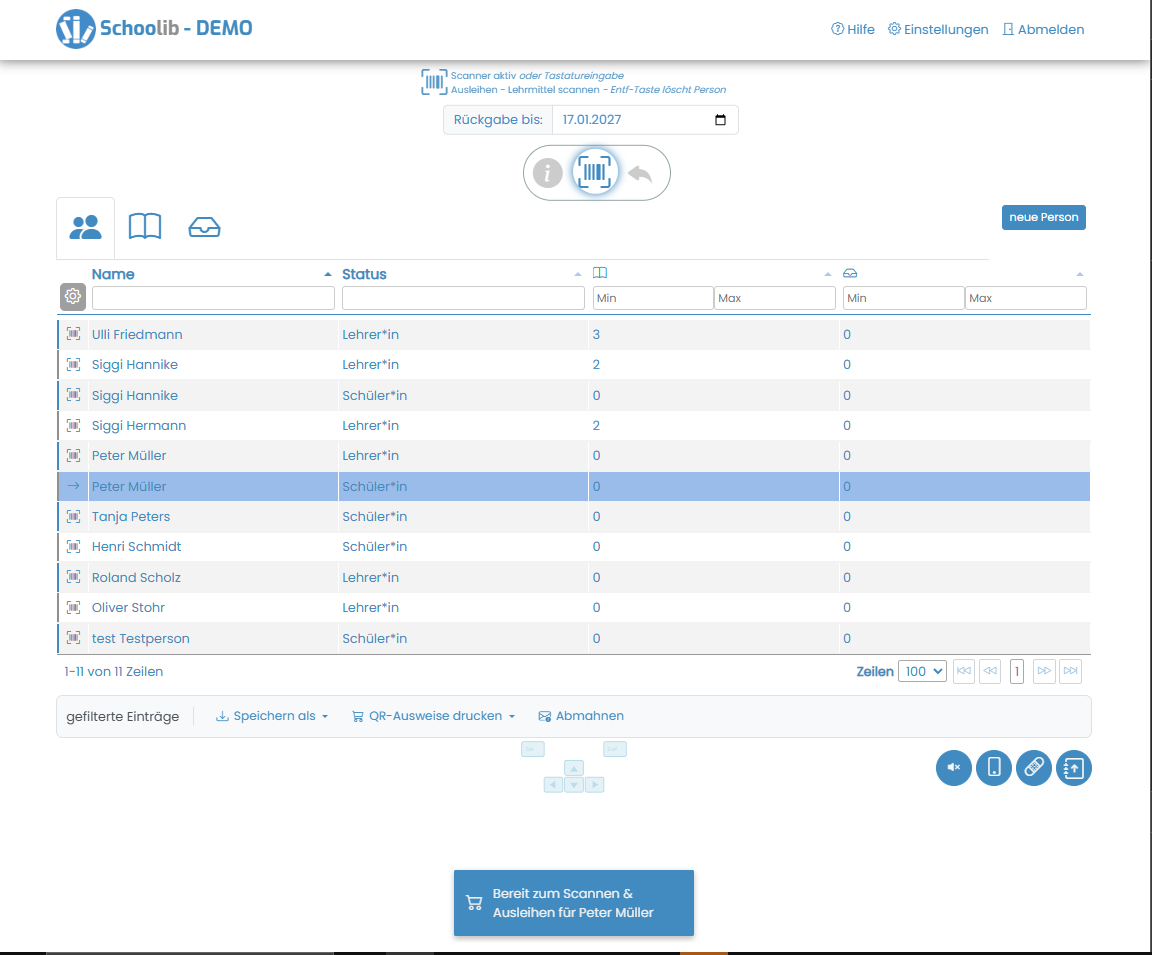Open the column settings gear icon
The width and height of the screenshot is (1152, 955).
click(x=72, y=297)
